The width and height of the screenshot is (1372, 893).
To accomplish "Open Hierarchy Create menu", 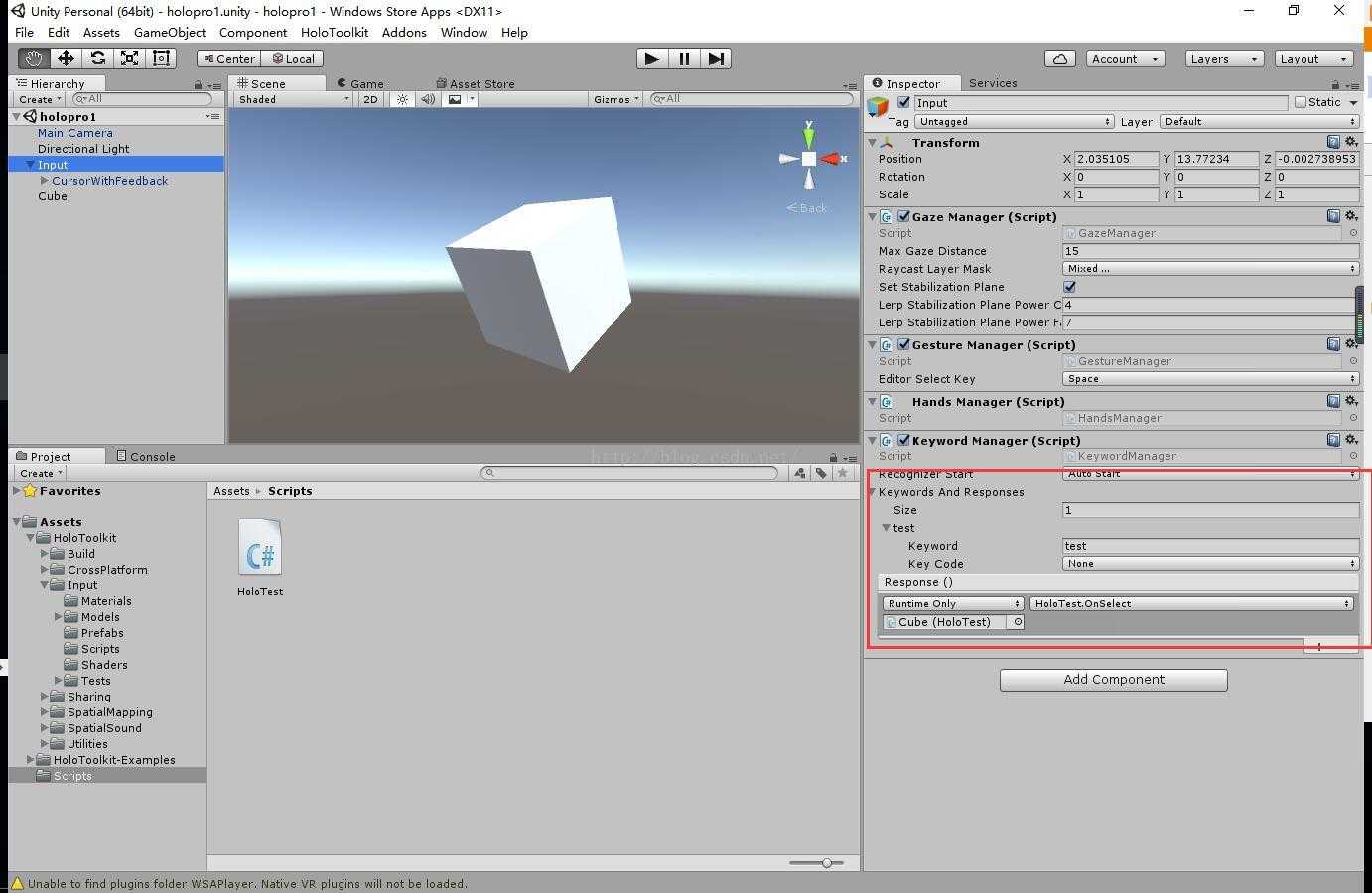I will pos(40,99).
